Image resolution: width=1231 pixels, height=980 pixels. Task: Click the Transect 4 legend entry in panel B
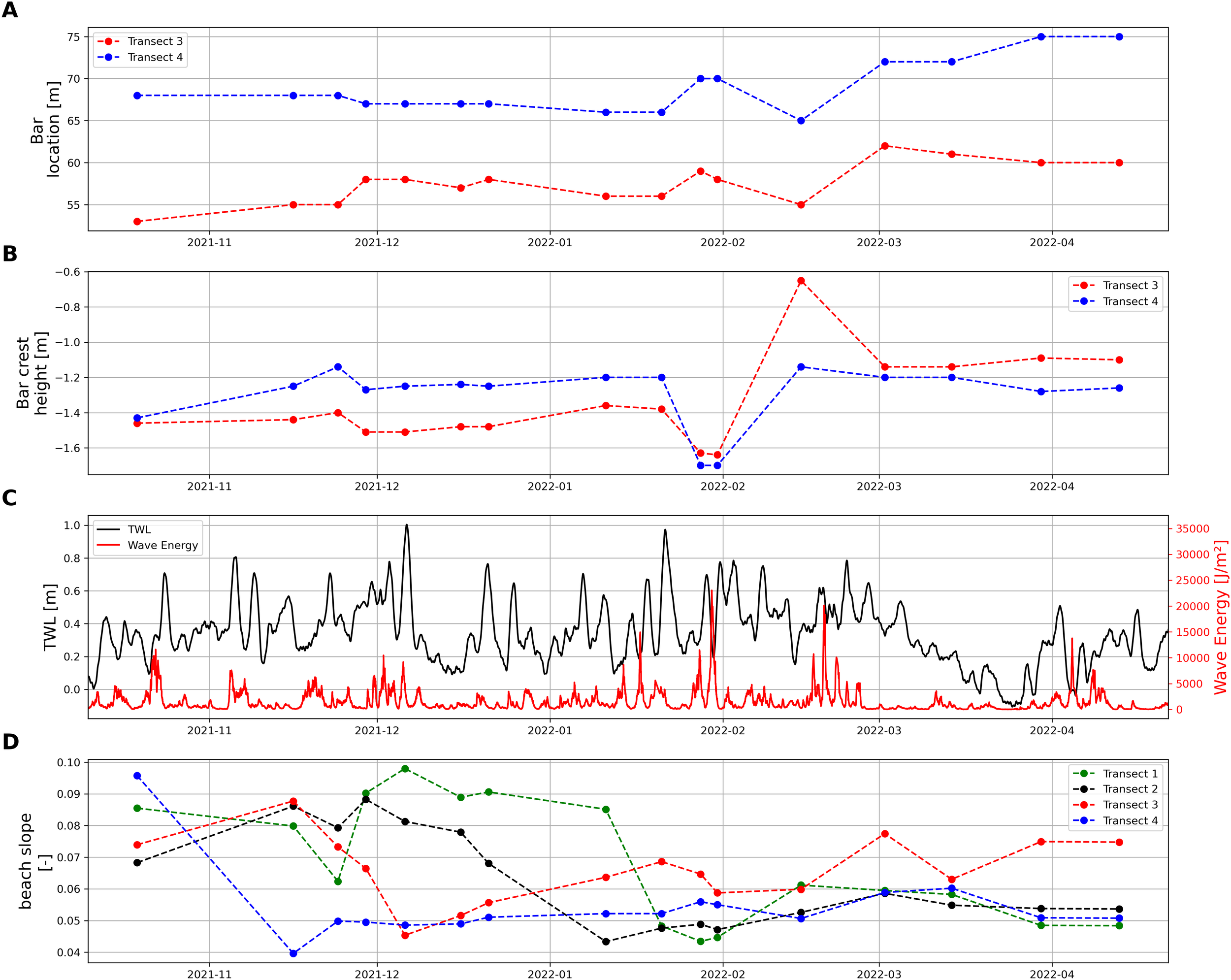point(1130,301)
